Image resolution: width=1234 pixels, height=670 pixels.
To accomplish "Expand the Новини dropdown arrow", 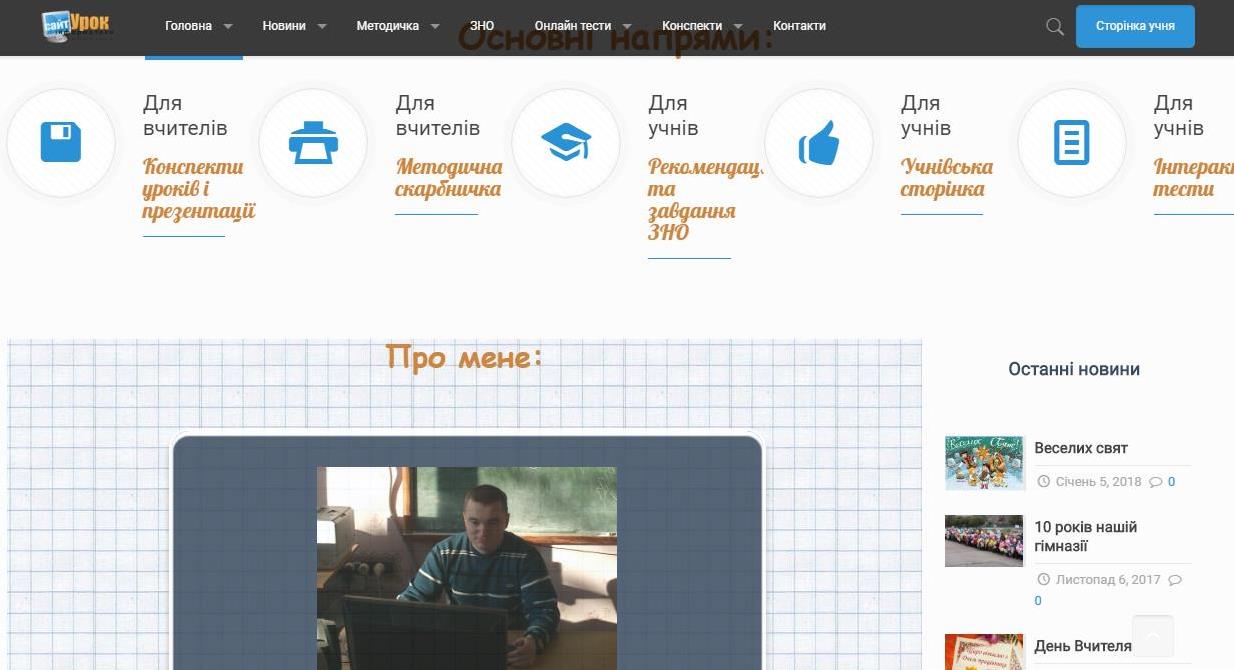I will tap(322, 27).
